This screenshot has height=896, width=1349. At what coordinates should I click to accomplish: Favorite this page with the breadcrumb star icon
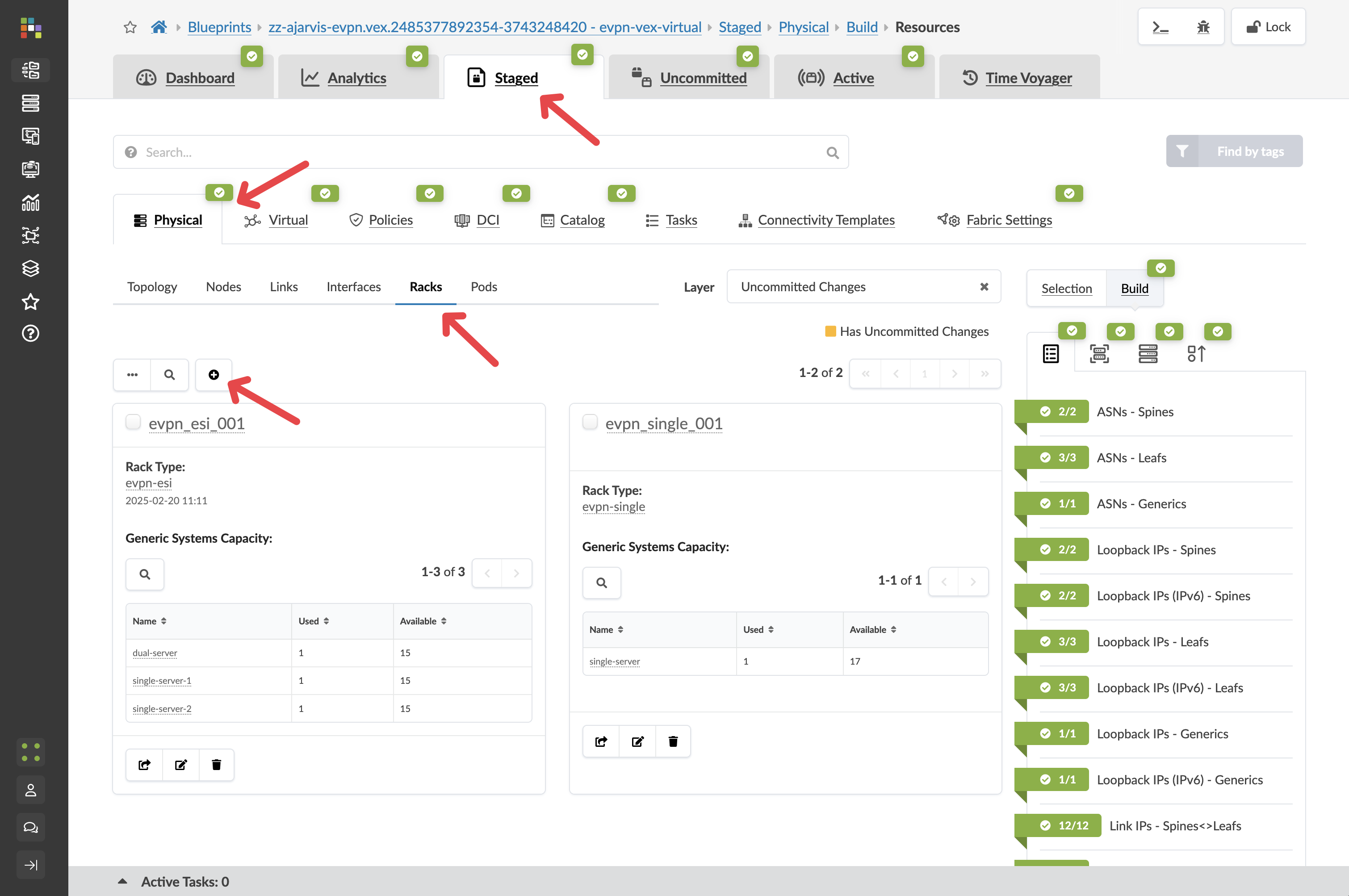130,27
